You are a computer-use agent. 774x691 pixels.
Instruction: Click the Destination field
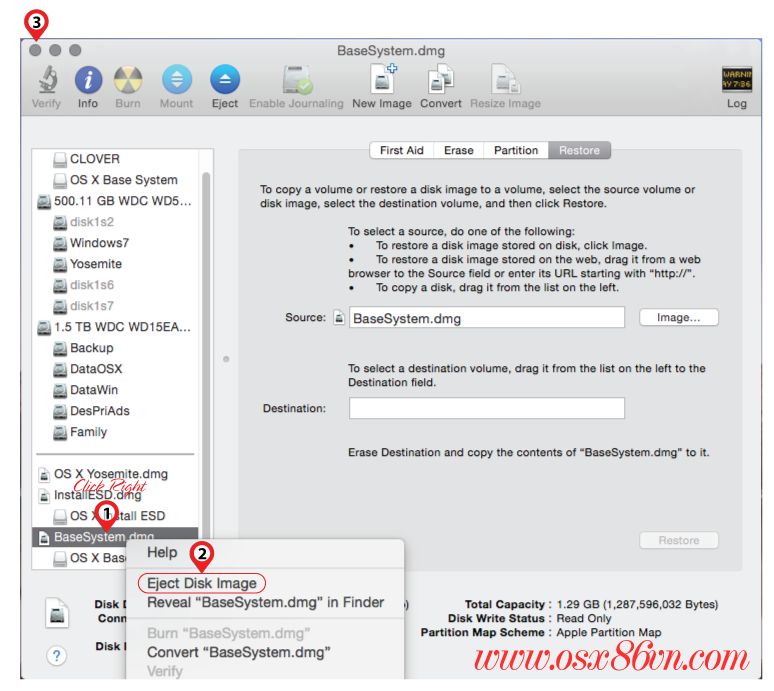point(487,408)
